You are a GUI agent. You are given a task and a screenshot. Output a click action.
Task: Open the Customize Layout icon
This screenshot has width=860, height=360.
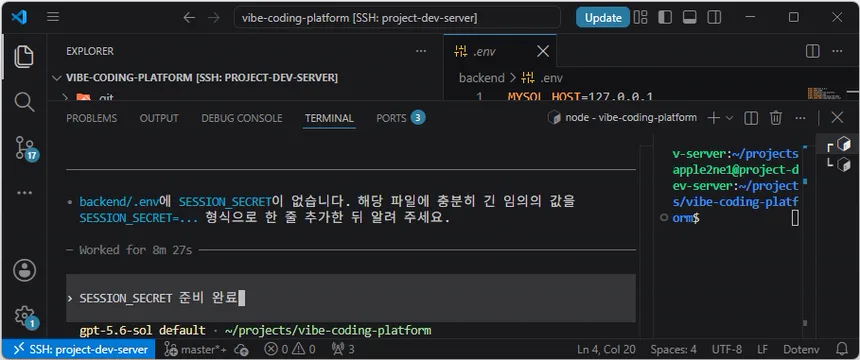click(x=641, y=18)
